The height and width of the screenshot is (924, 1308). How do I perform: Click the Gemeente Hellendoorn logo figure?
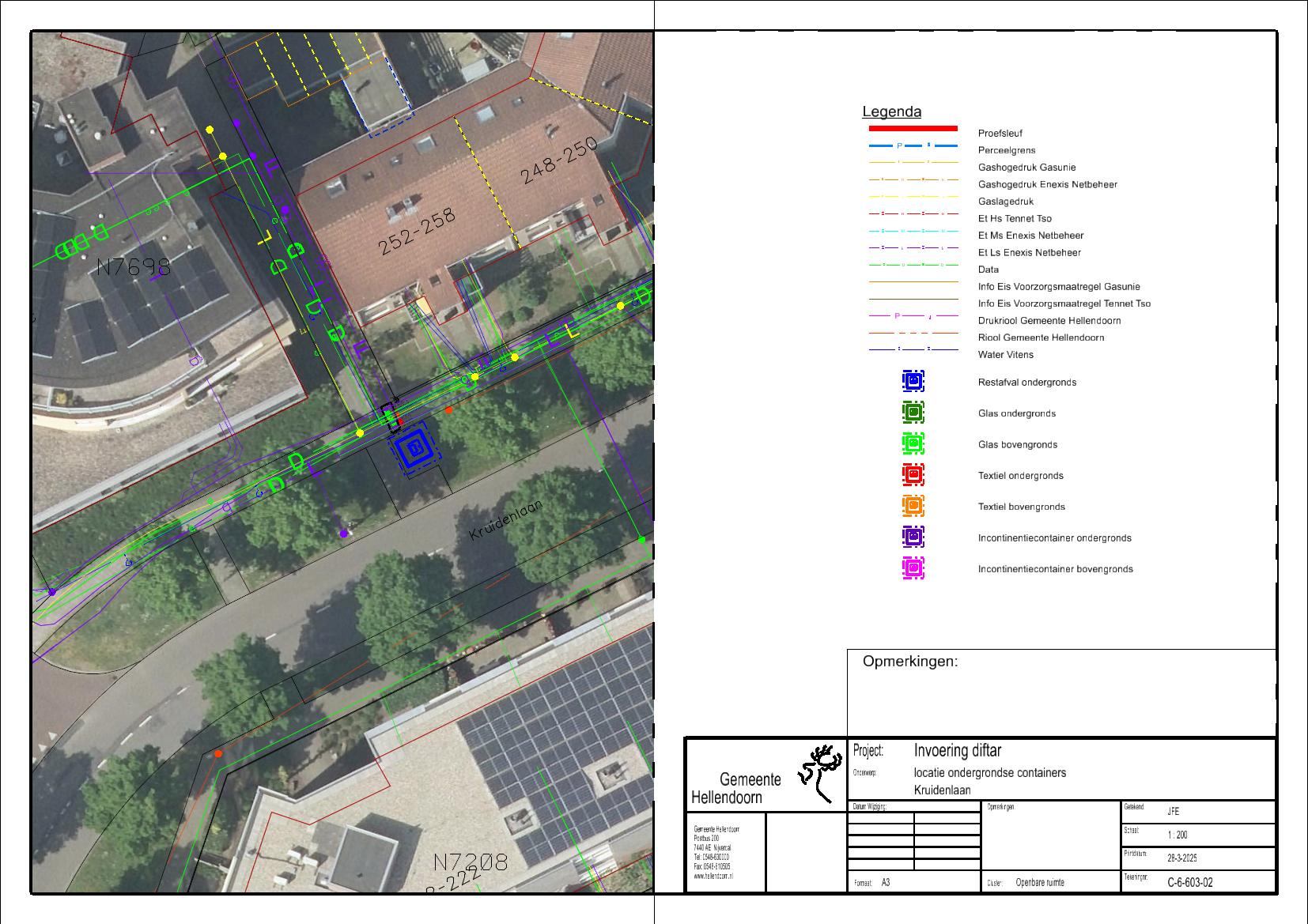[819, 771]
